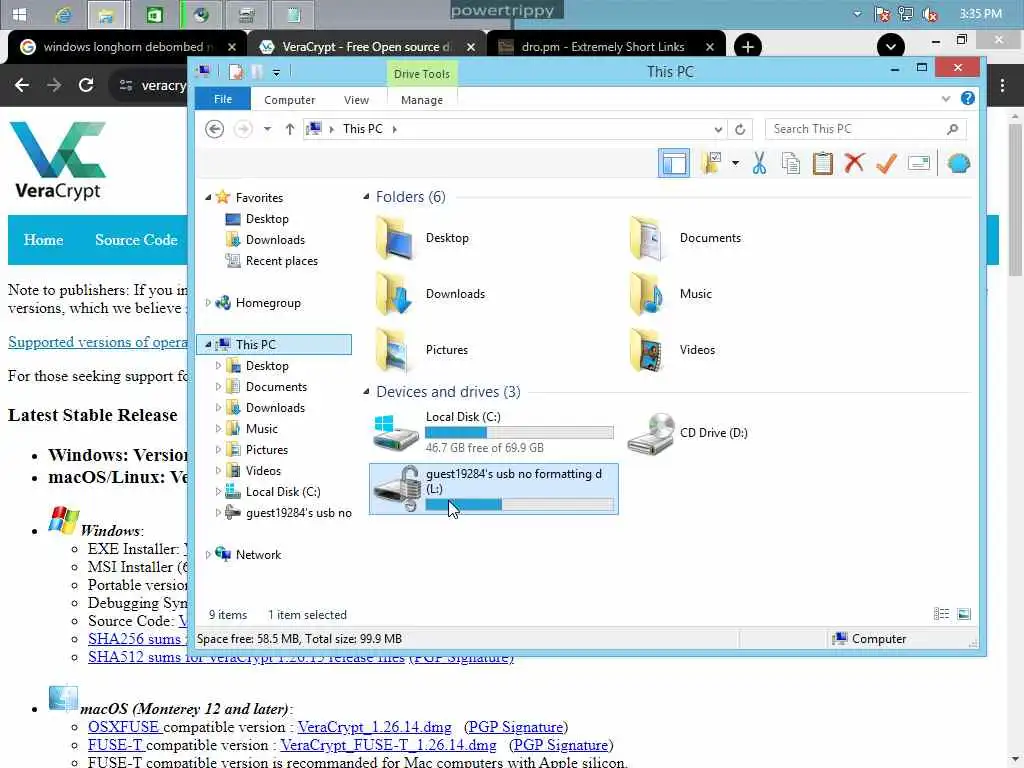Switch to dro.pm Extremely Short Links tab

(603, 47)
